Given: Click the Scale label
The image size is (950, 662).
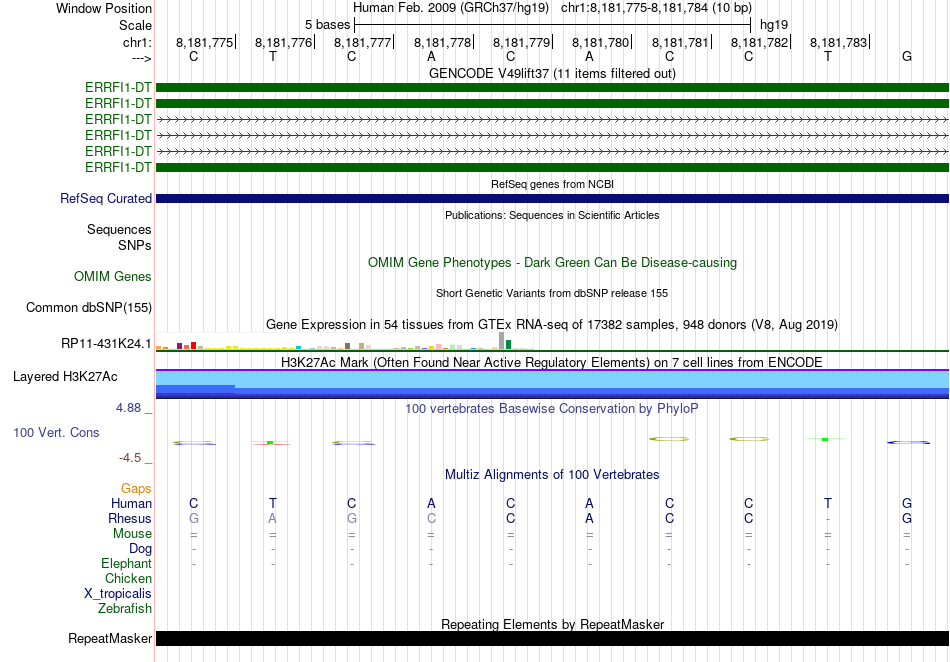Looking at the screenshot, I should 135,25.
